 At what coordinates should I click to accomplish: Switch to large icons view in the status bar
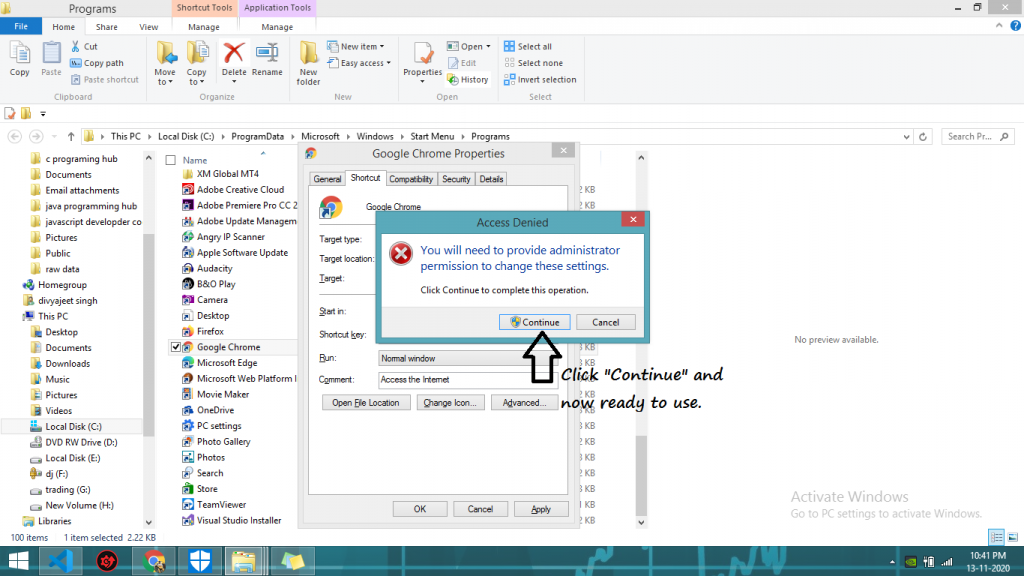coord(1012,537)
